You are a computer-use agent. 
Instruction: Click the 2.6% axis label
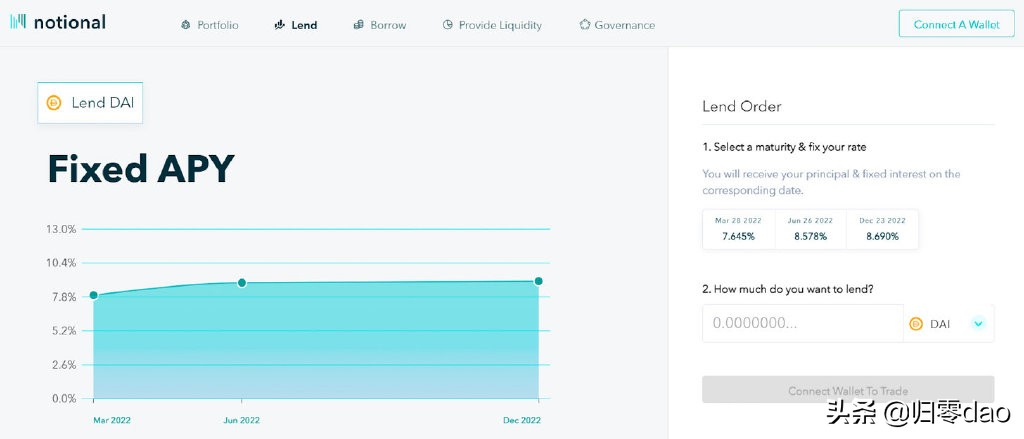pyautogui.click(x=65, y=365)
